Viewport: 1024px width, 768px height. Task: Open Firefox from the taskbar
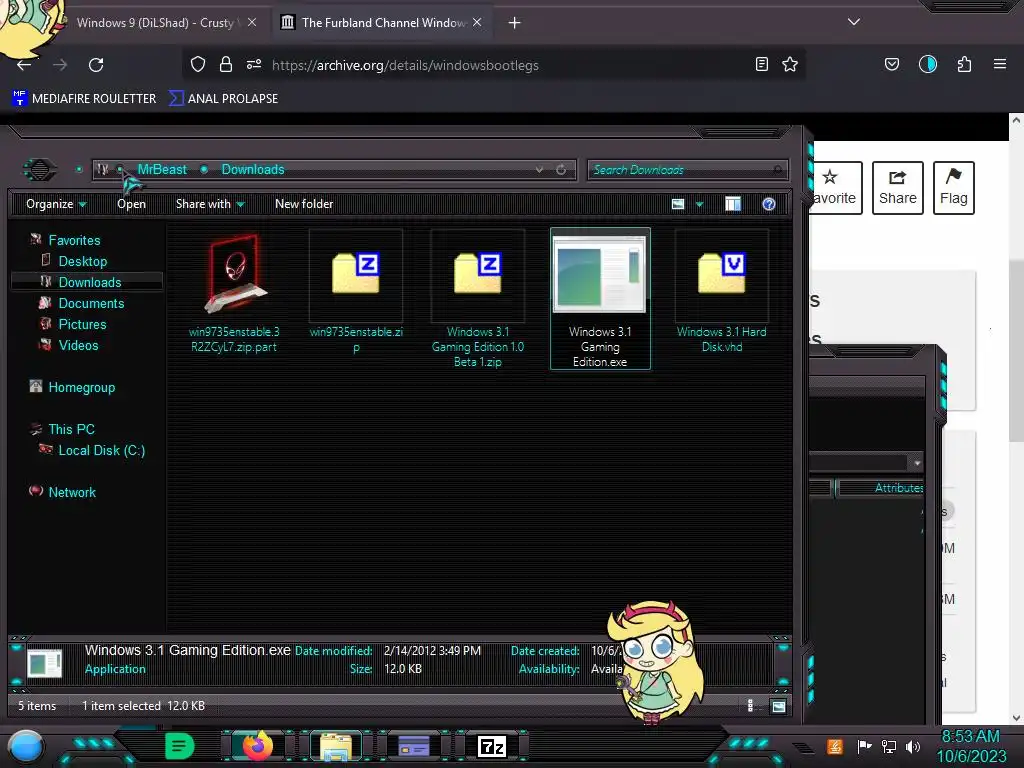(257, 746)
